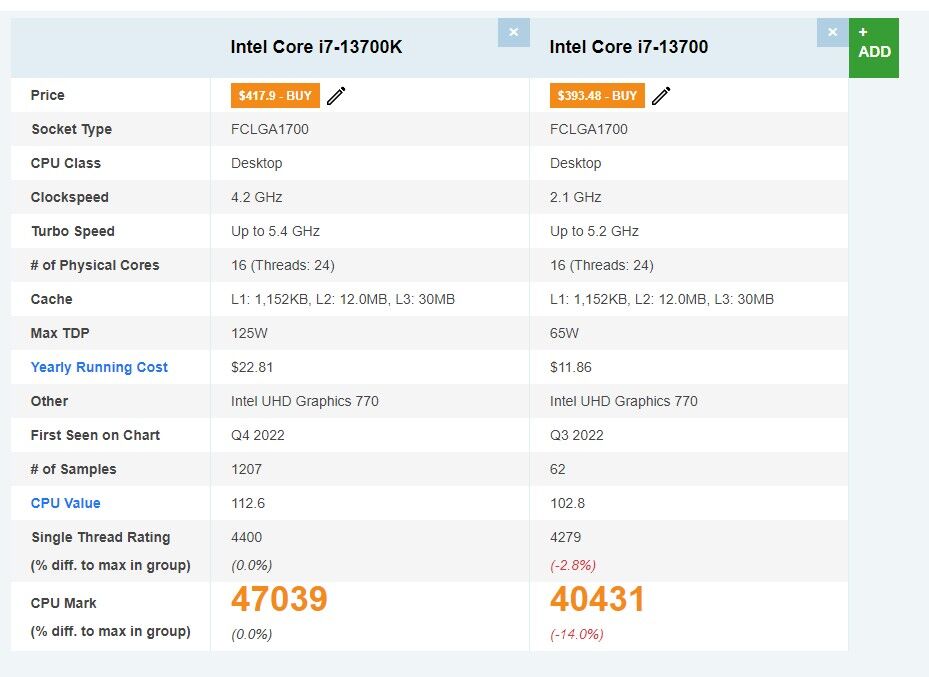Click the $22.81 yearly cost value
Image resolution: width=929 pixels, height=677 pixels.
click(252, 367)
